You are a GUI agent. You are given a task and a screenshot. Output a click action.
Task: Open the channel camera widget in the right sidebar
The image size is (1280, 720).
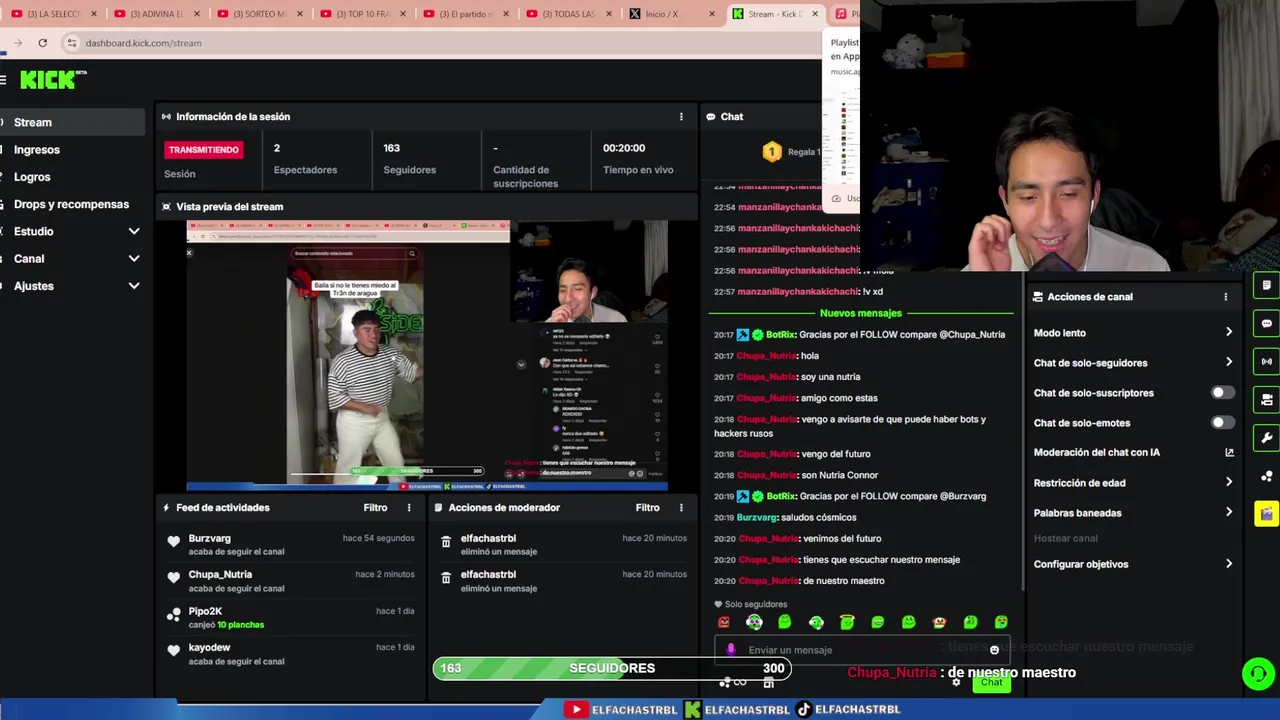tap(1266, 400)
